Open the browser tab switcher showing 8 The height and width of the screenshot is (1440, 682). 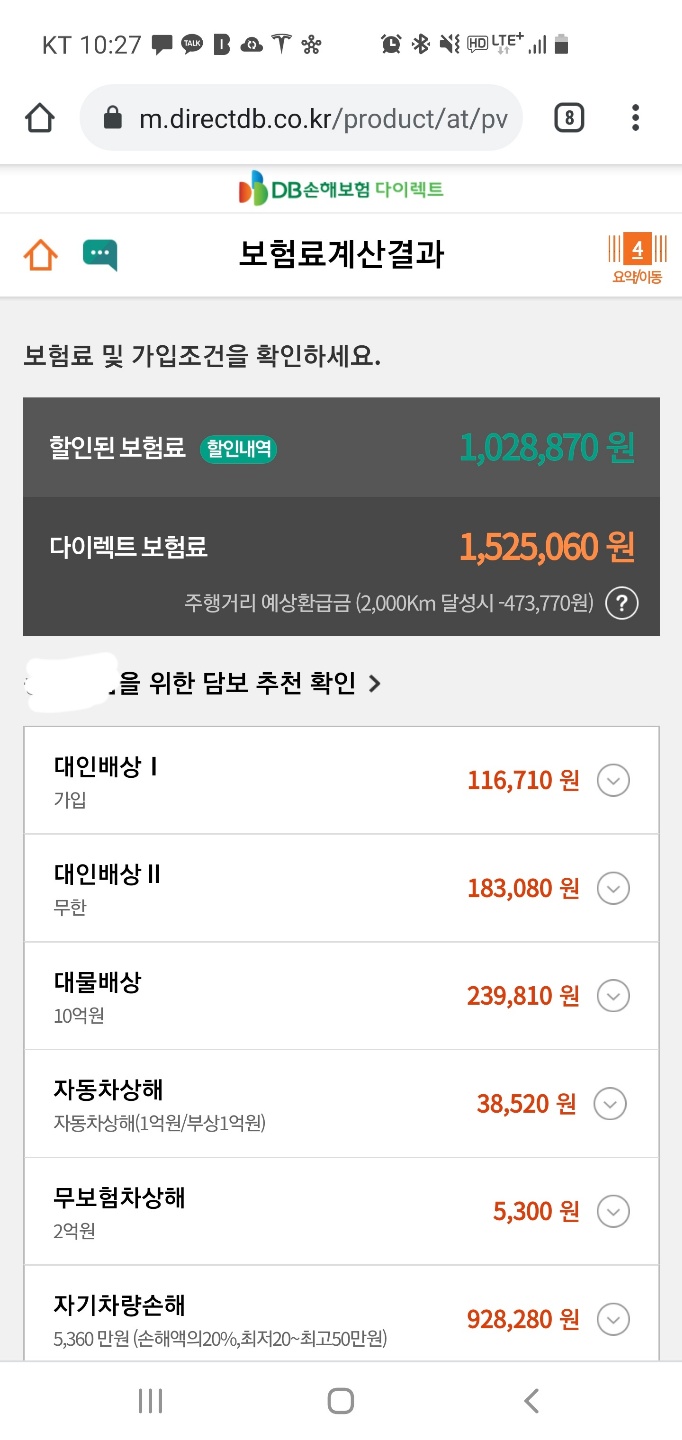[568, 119]
